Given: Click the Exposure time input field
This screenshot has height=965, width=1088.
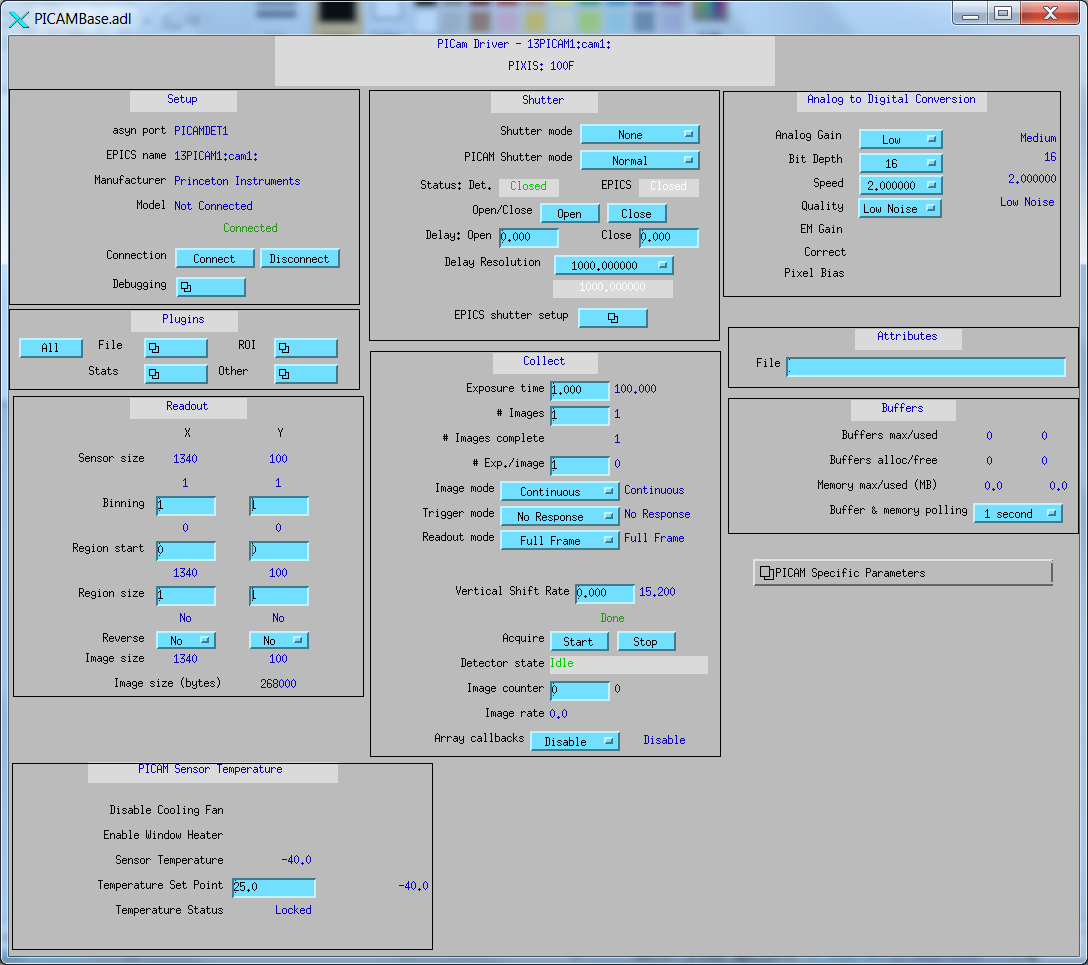Looking at the screenshot, I should (x=580, y=390).
